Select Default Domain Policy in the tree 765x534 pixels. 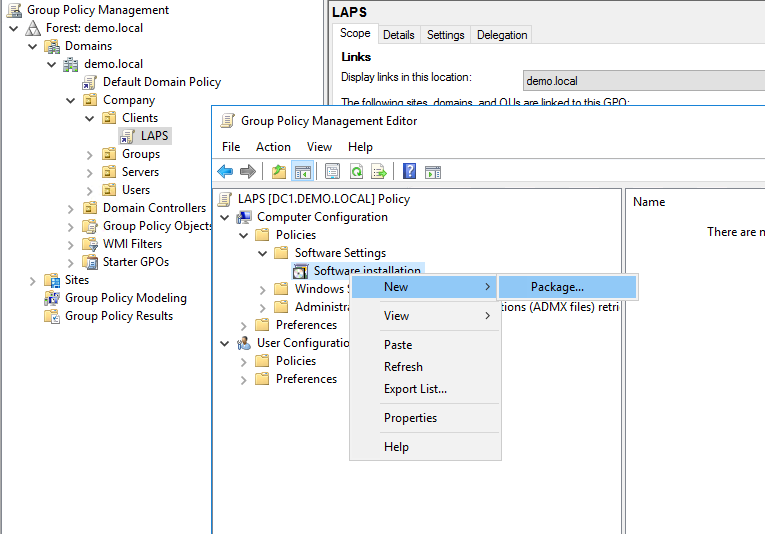point(161,82)
